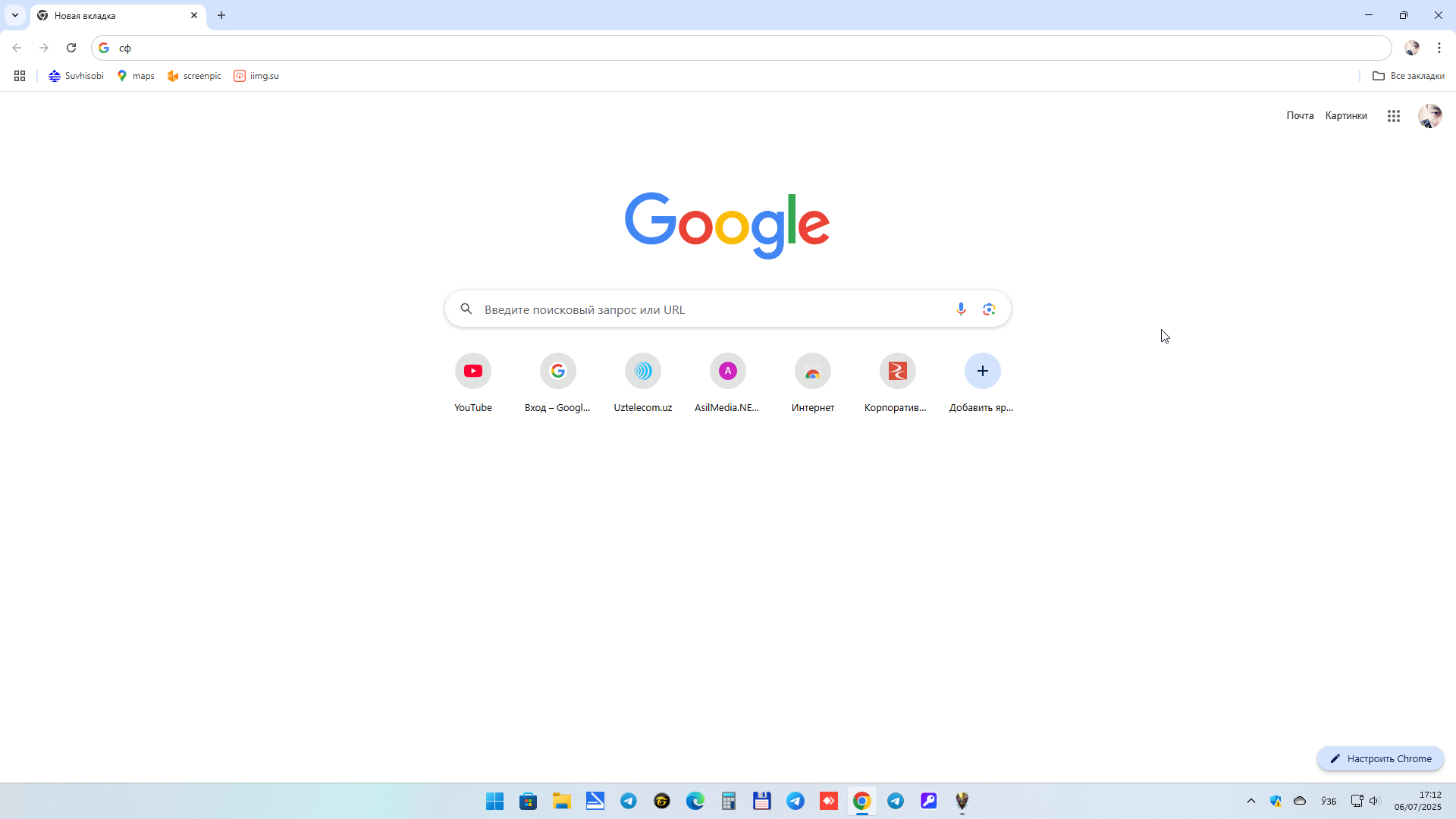Show hidden system tray icons
Screen dimensions: 1456x819
click(x=1251, y=801)
